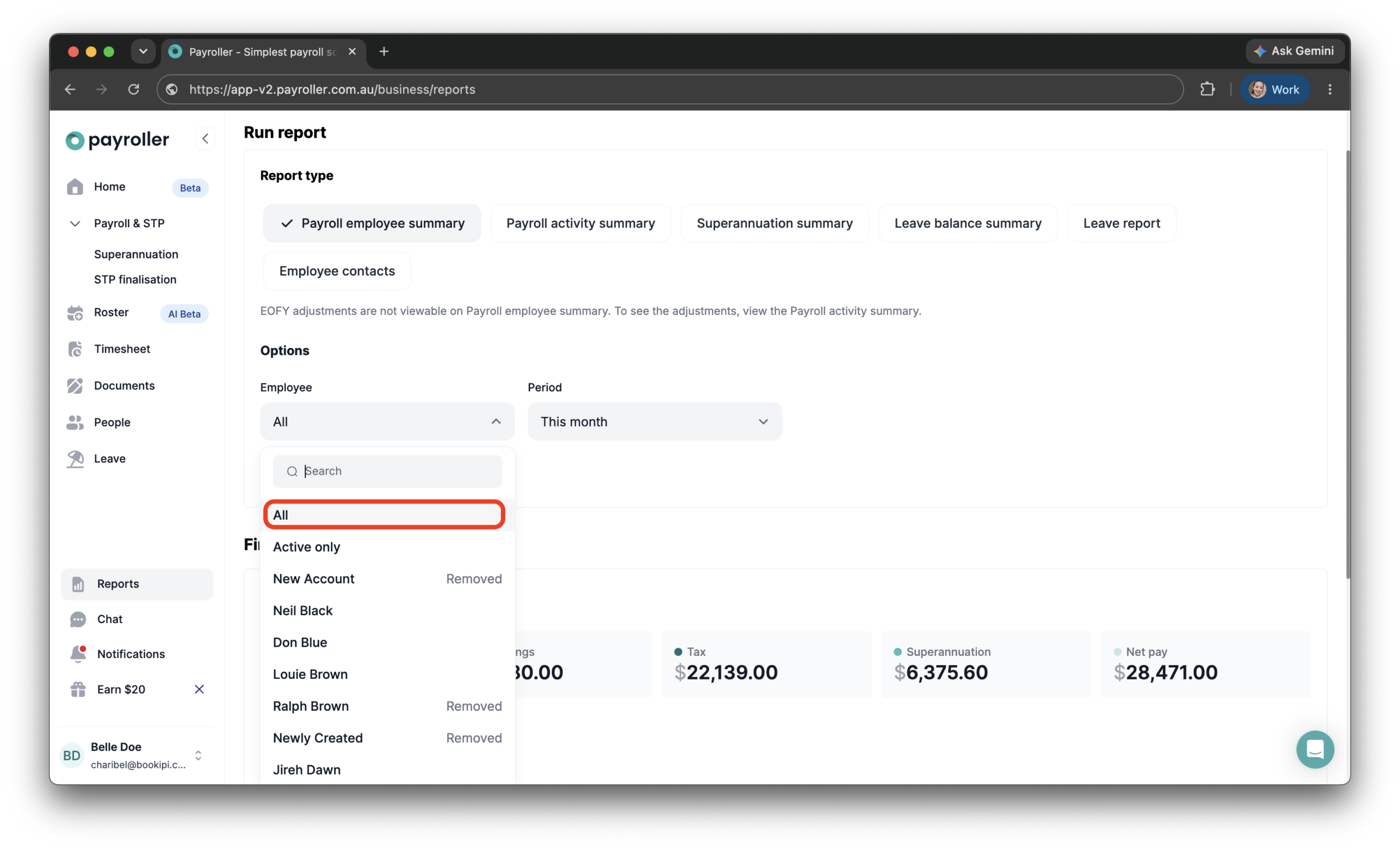Click the Notifications bell icon
Viewport: 1400px width, 850px height.
[78, 654]
